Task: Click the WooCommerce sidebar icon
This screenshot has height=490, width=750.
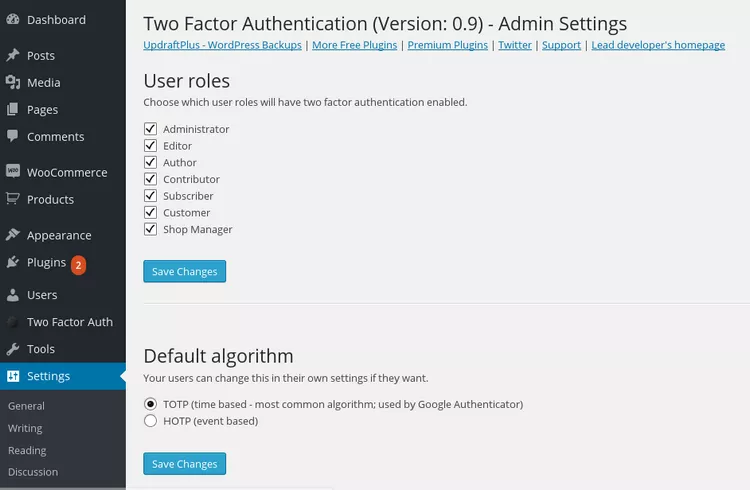Action: coord(13,172)
